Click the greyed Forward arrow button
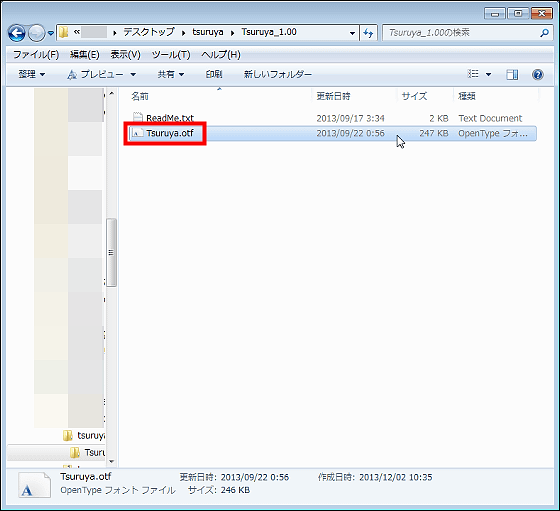The image size is (560, 511). (36, 33)
